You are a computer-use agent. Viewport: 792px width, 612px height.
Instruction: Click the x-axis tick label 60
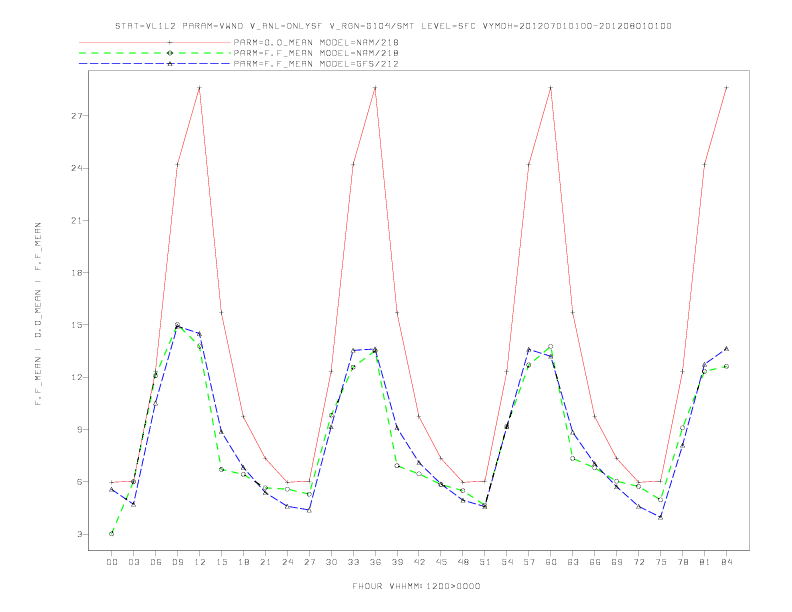pos(551,562)
